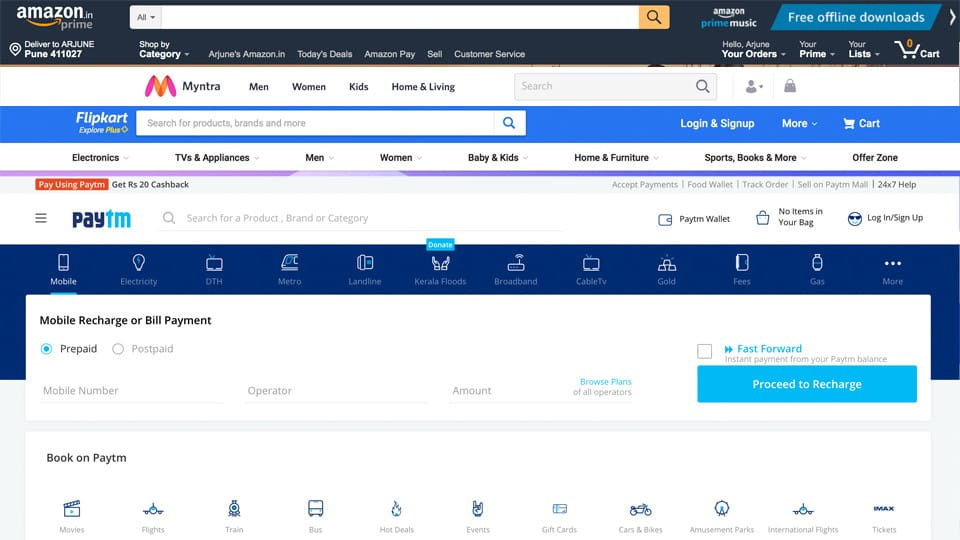The image size is (960, 540).
Task: Open Flights booking icon
Action: pos(153,509)
